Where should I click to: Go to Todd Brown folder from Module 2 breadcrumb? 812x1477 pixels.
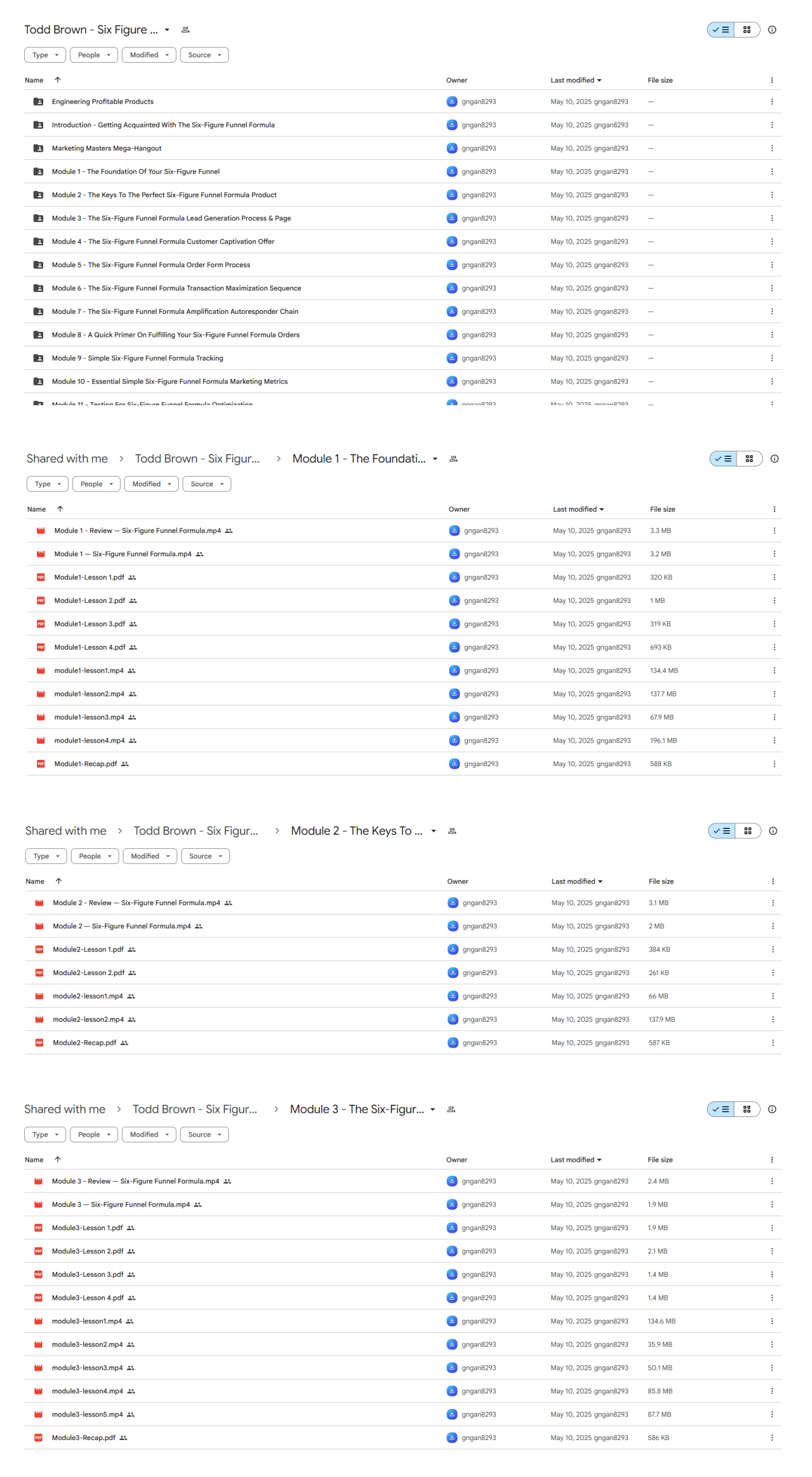pyautogui.click(x=196, y=831)
